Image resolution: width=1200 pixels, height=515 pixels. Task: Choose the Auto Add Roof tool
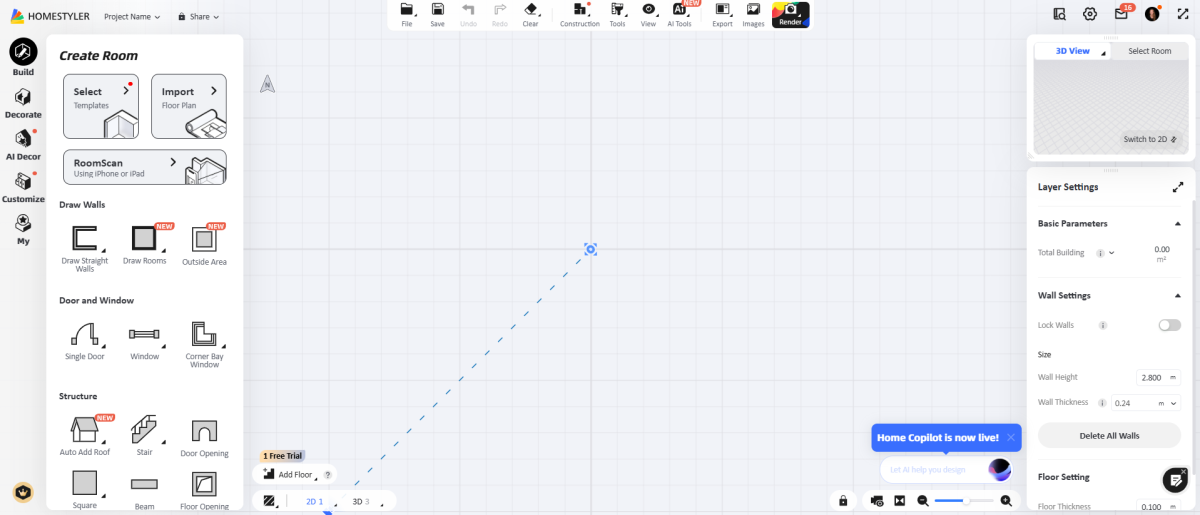tap(85, 437)
